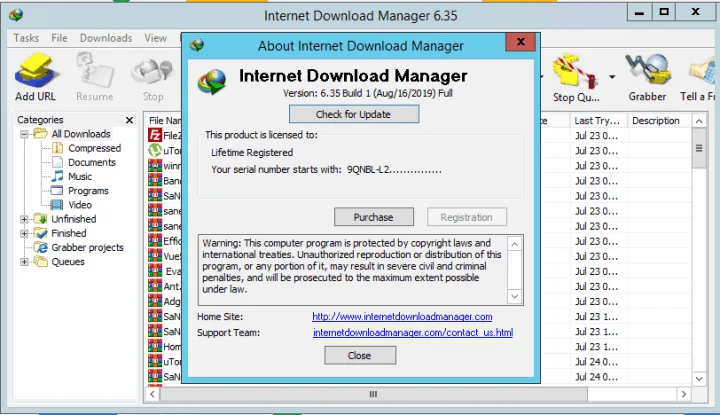Click the IDM icon in main title bar
Viewport: 720px width, 415px height.
pyautogui.click(x=16, y=15)
